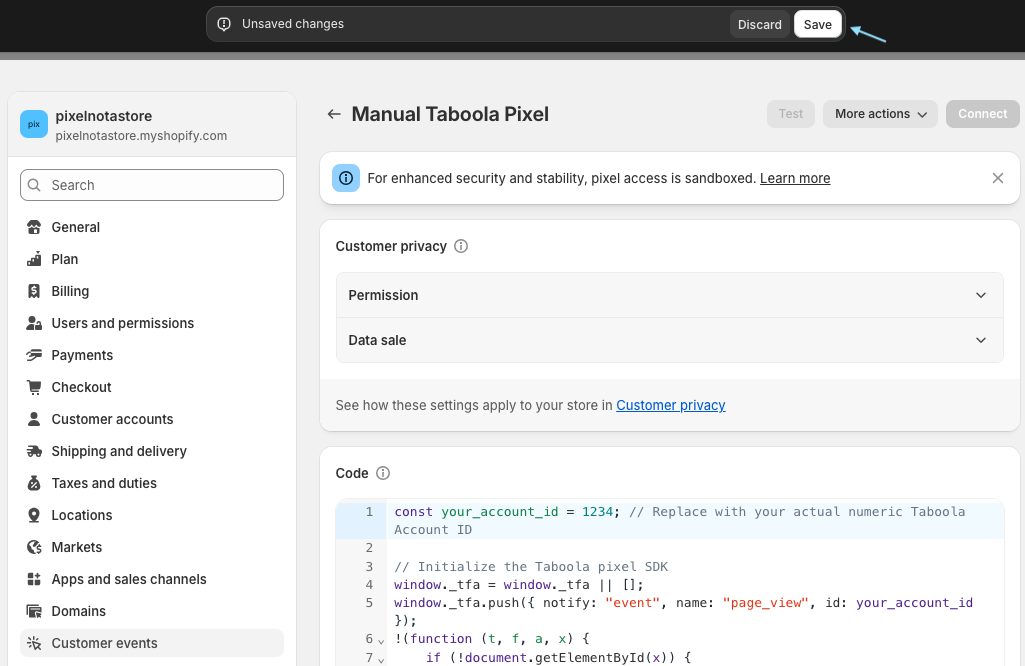The image size is (1025, 666).
Task: Click the Apps and sales channels icon
Action: [34, 580]
